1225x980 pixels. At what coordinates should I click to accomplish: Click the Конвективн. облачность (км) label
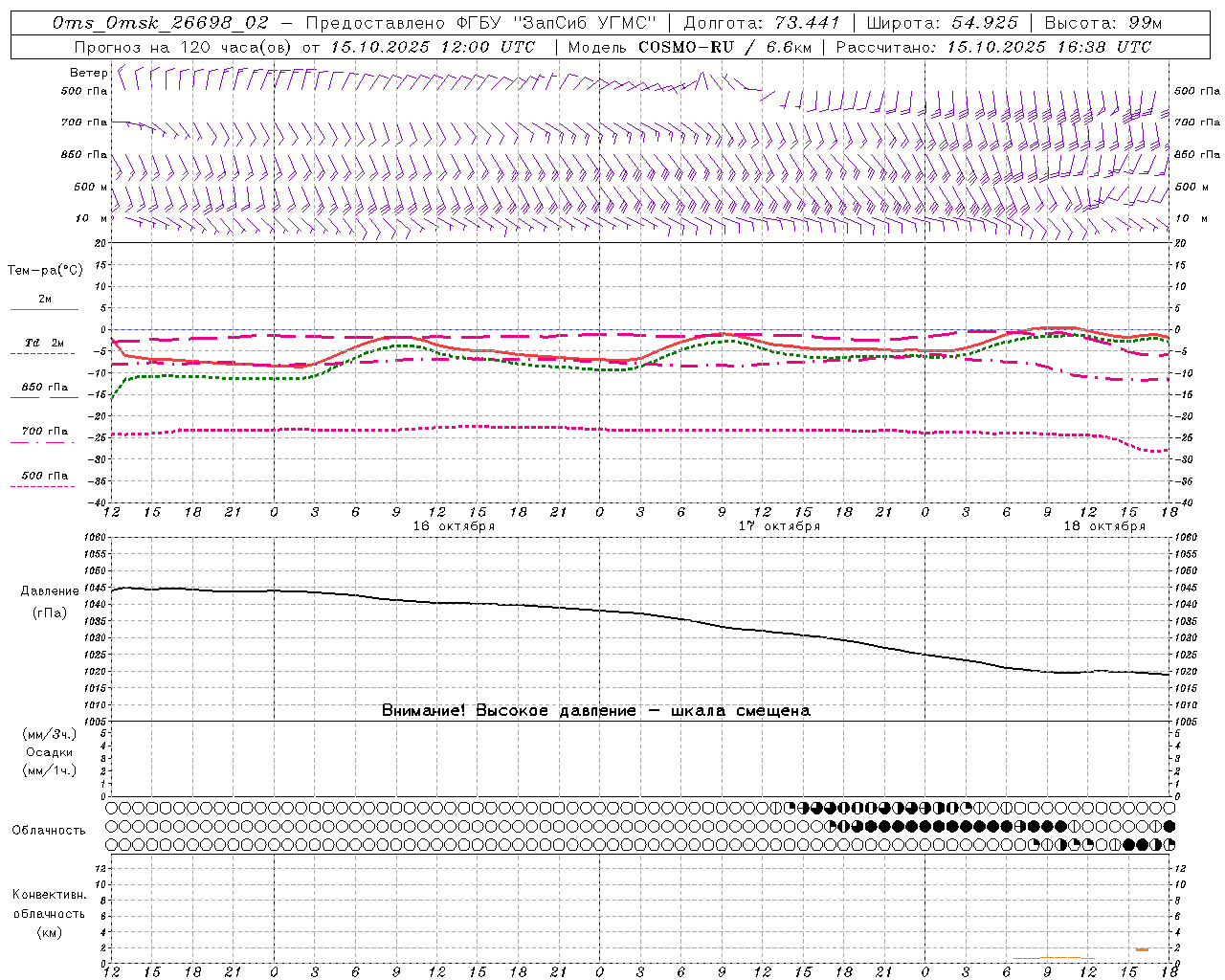pyautogui.click(x=50, y=913)
